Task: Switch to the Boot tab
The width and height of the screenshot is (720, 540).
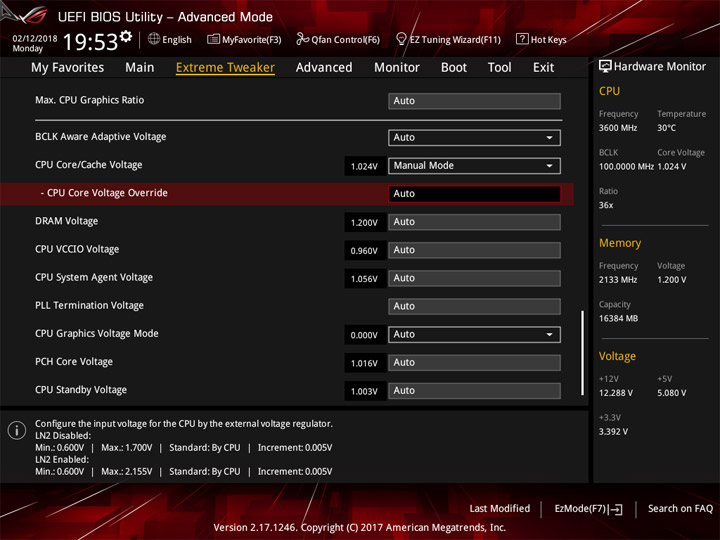Action: [454, 68]
